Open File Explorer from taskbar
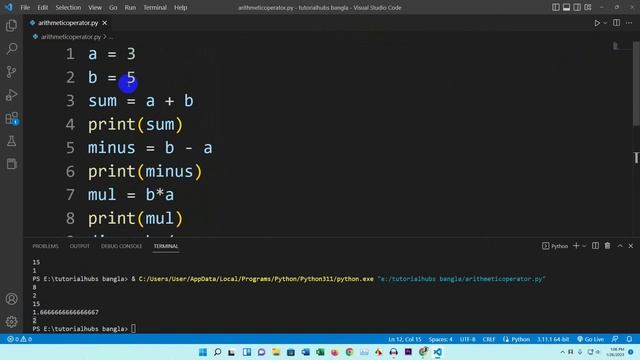 point(276,352)
